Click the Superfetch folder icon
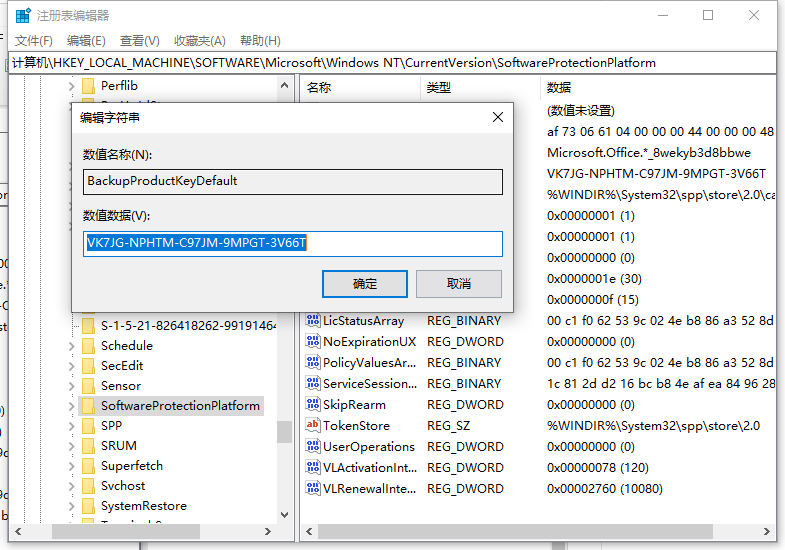785x550 pixels. pos(88,466)
